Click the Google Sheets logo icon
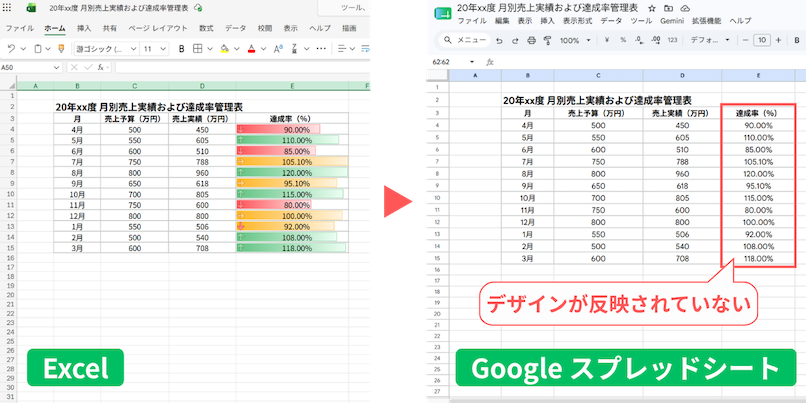This screenshot has height=403, width=806. coord(442,13)
